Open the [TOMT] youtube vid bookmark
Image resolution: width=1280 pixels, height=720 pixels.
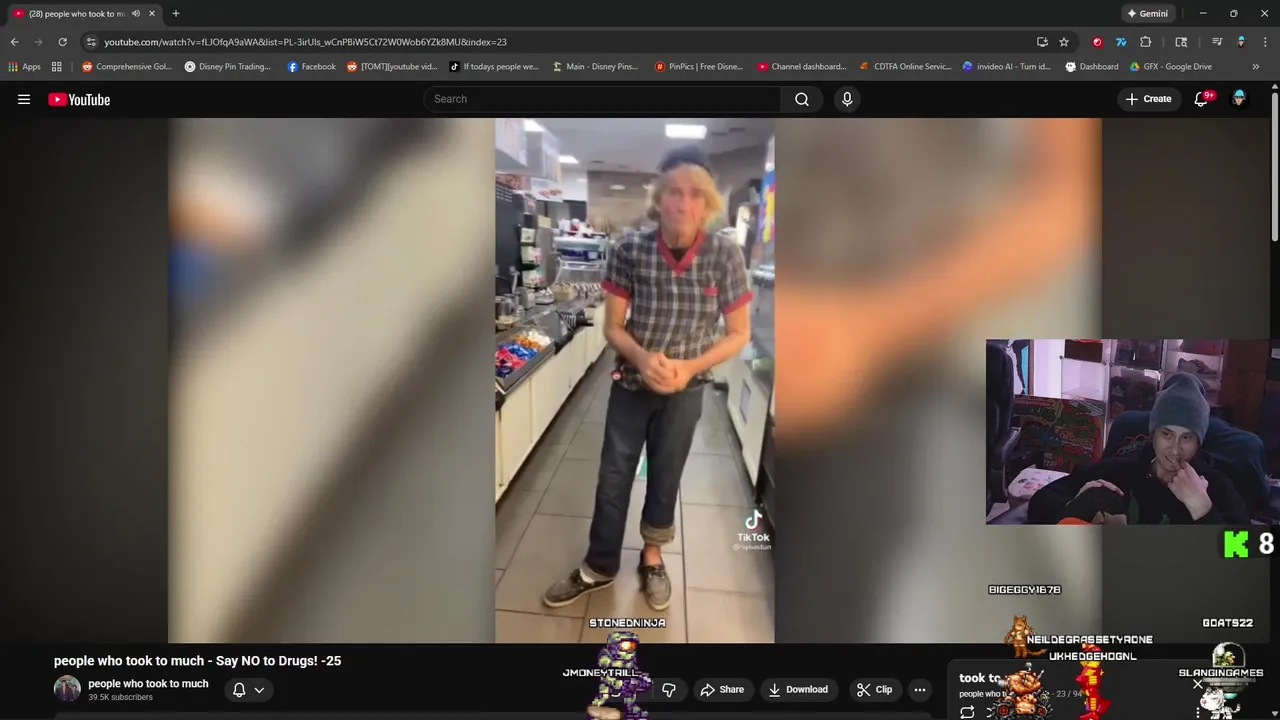(x=392, y=67)
